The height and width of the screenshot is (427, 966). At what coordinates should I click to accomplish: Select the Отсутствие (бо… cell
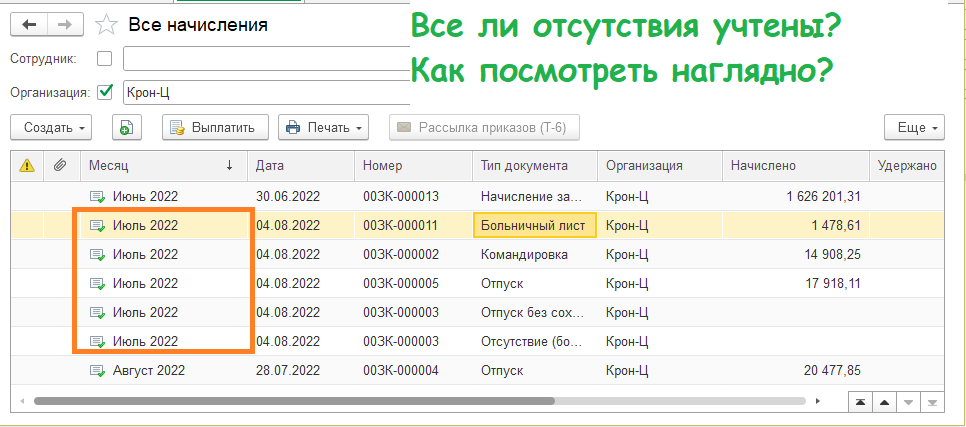coord(535,341)
